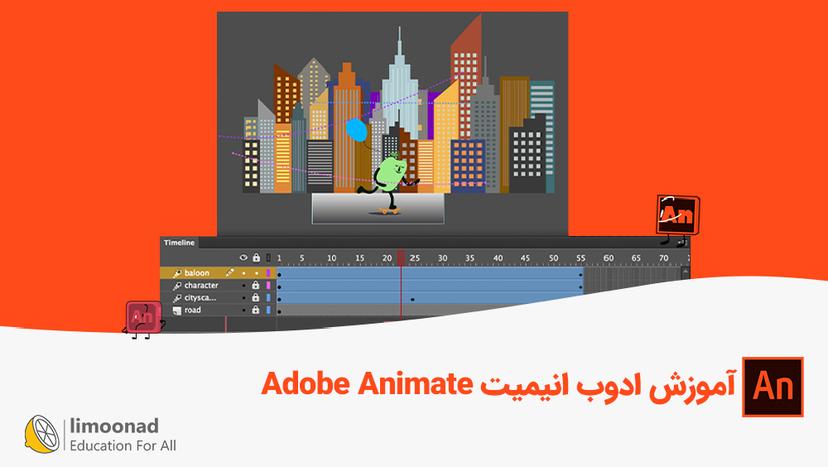Select the character layer name
828x467 pixels.
(x=201, y=285)
